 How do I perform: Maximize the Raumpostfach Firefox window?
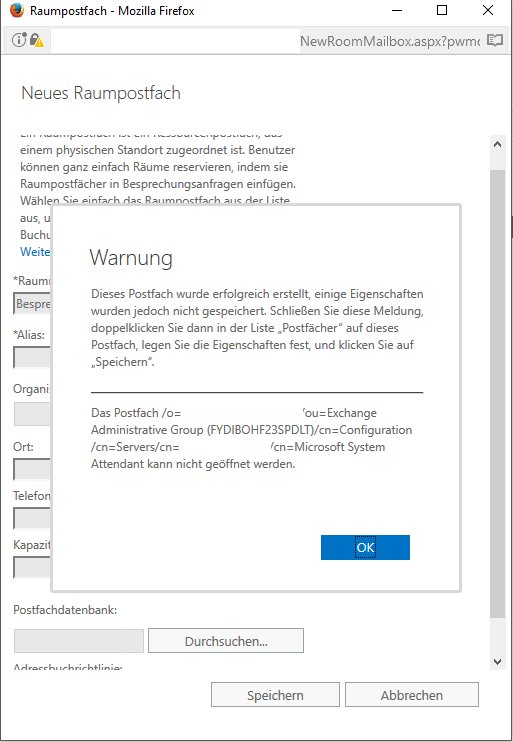click(442, 10)
